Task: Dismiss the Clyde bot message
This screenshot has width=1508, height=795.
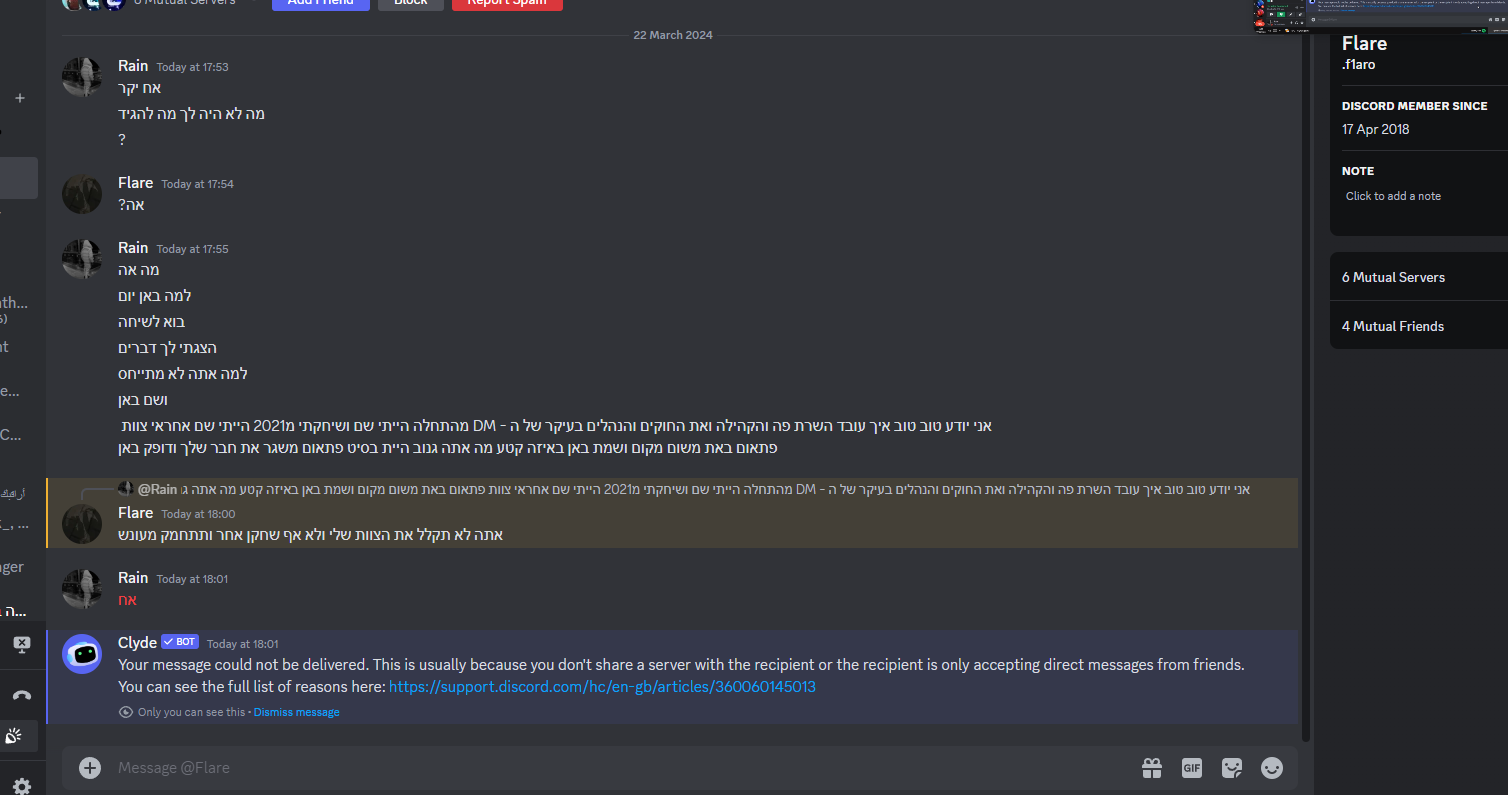Action: click(x=296, y=712)
